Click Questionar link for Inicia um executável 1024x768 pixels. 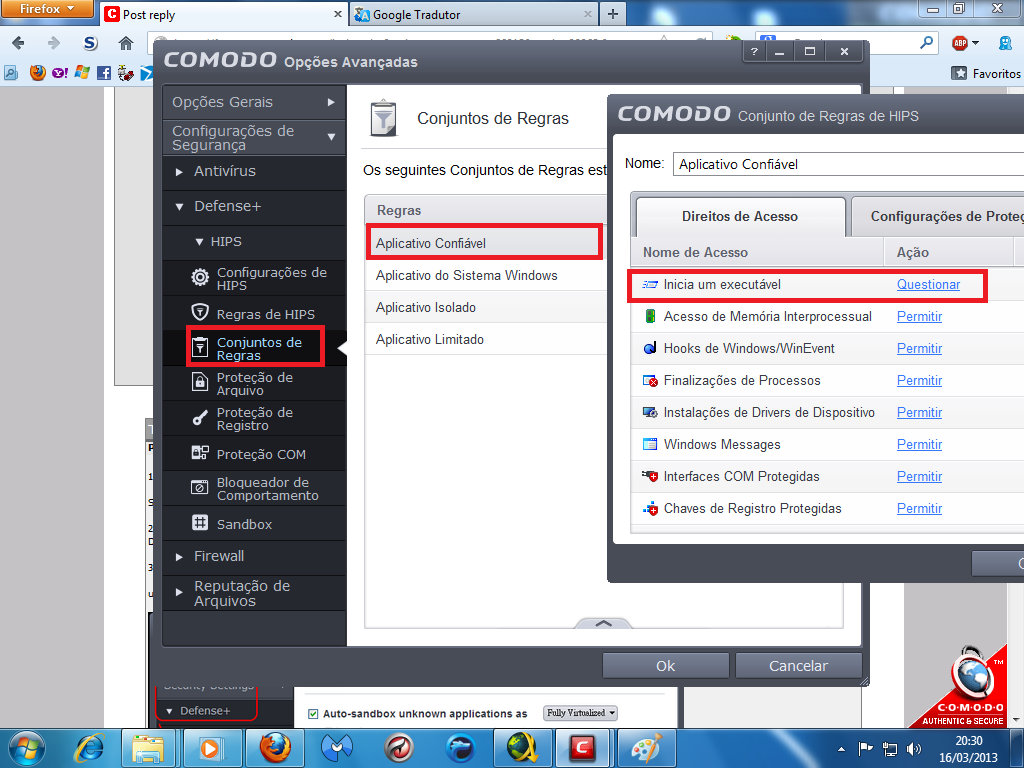pos(928,285)
